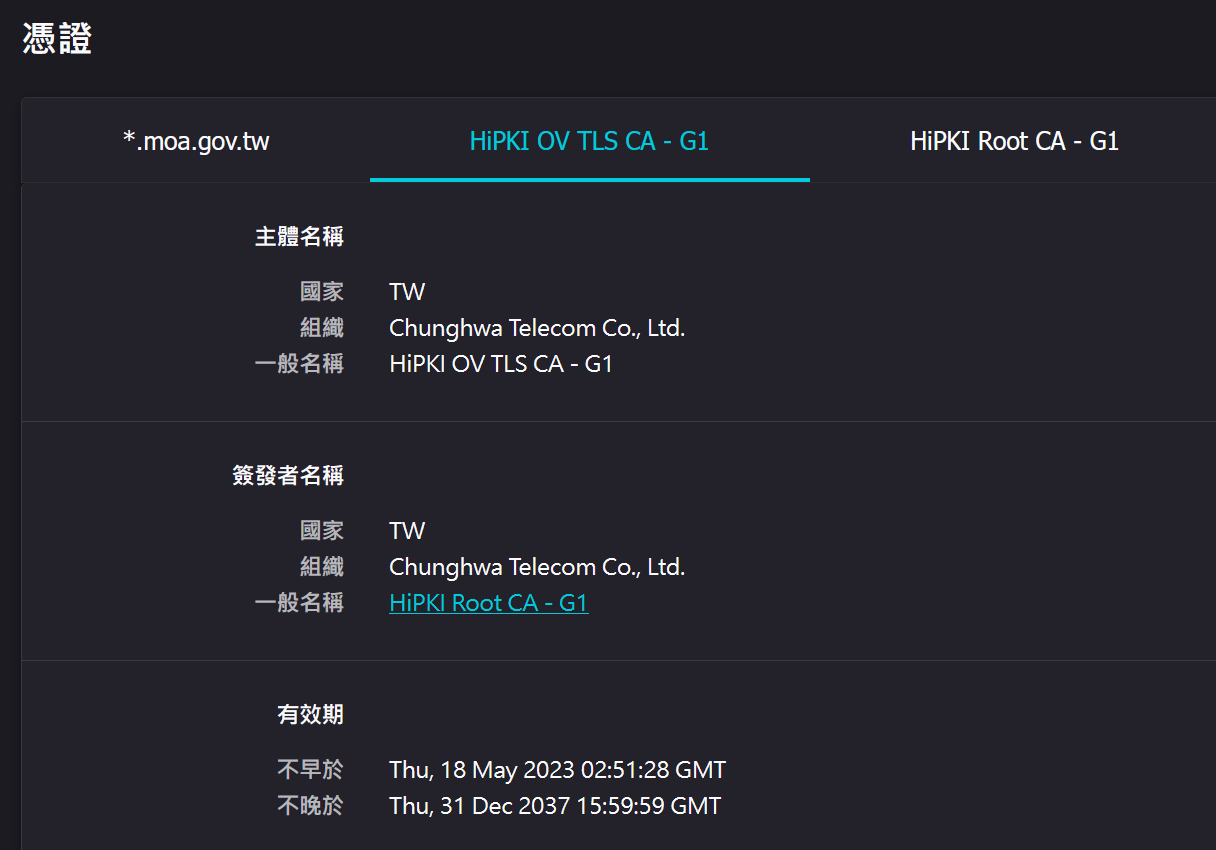Select the TW value under 主體名稱
1216x850 pixels.
pos(407,292)
